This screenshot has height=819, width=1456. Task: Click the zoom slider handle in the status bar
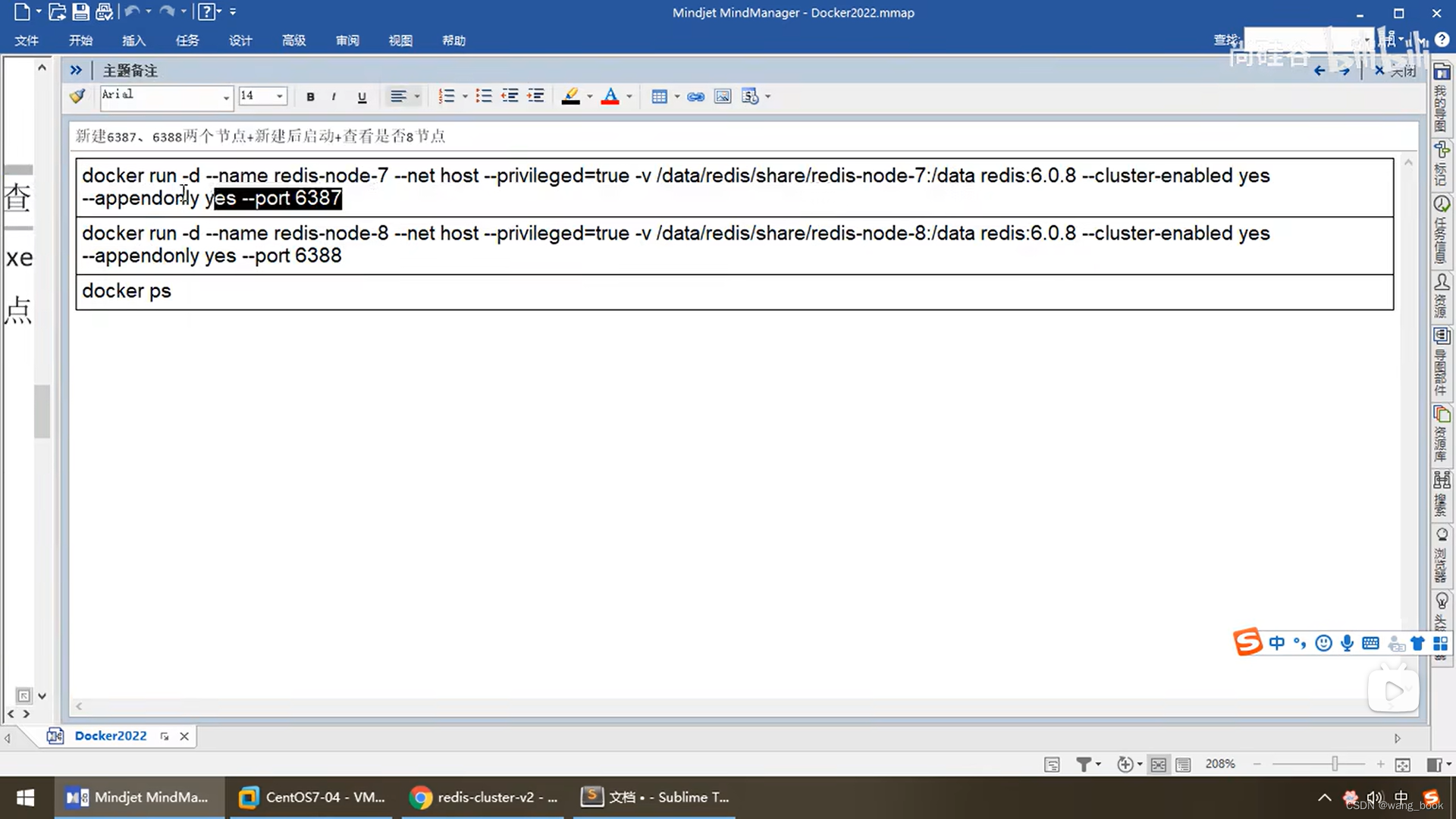click(x=1335, y=764)
